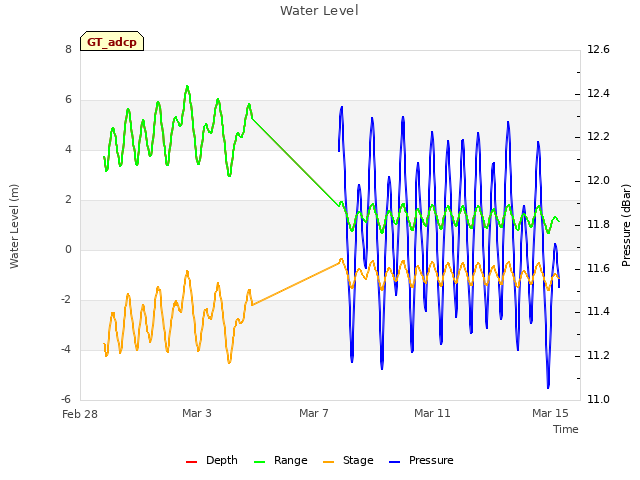The width and height of the screenshot is (640, 480).
Task: Click the Mar 11 date tick label
Action: (x=432, y=413)
